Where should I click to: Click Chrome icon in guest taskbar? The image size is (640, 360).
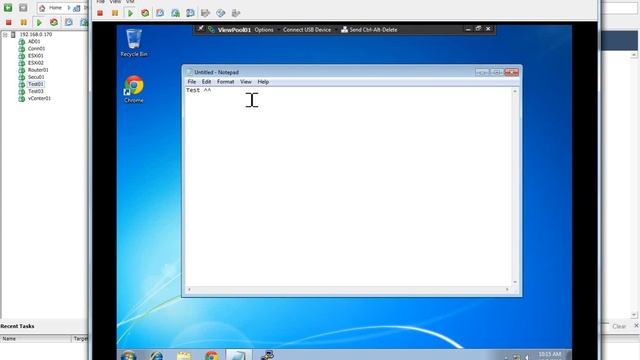tap(211, 356)
